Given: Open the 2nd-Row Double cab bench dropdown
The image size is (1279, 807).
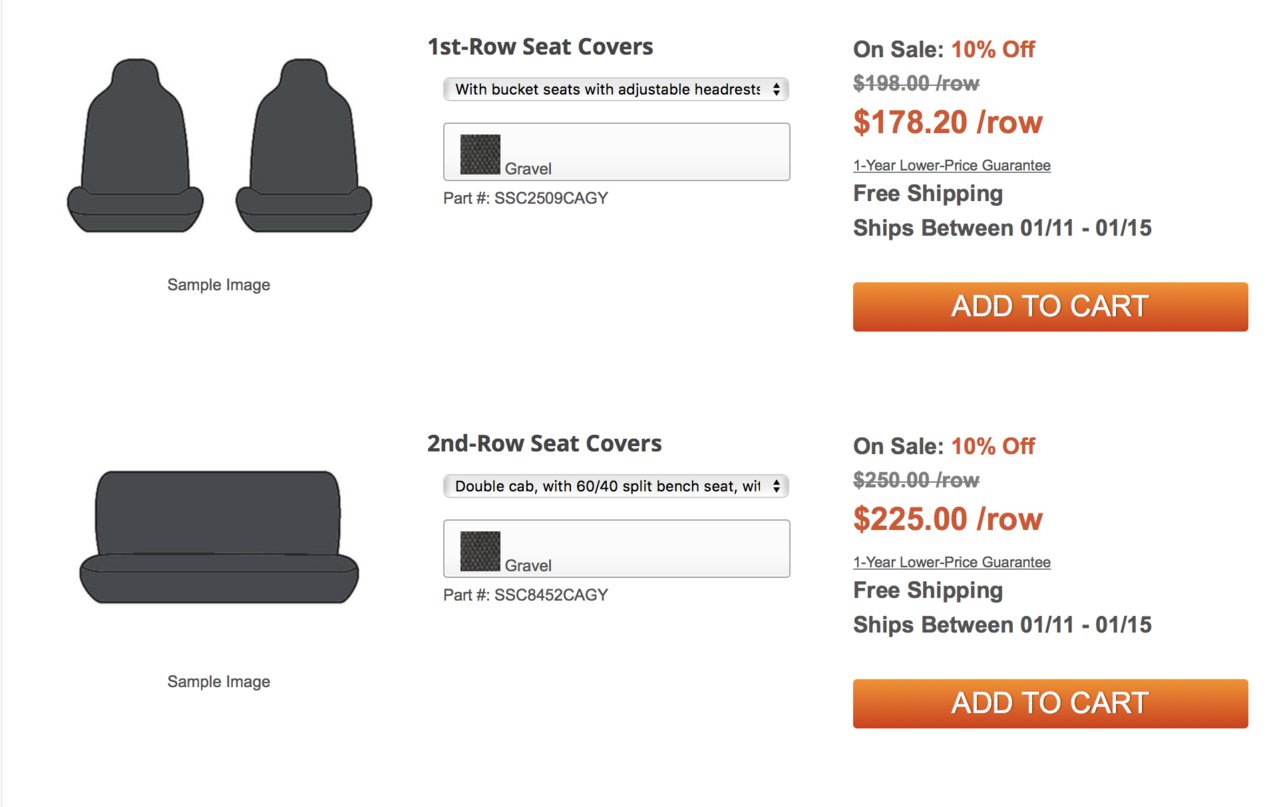Looking at the screenshot, I should pos(616,486).
